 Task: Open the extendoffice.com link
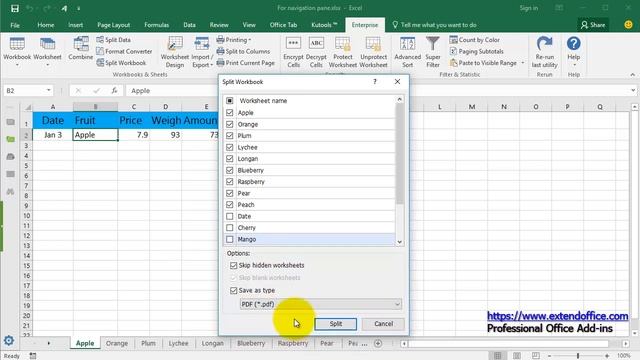point(558,316)
